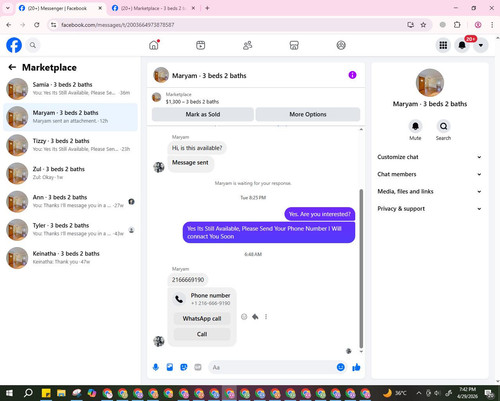Go to the Home feed icon

(154, 45)
